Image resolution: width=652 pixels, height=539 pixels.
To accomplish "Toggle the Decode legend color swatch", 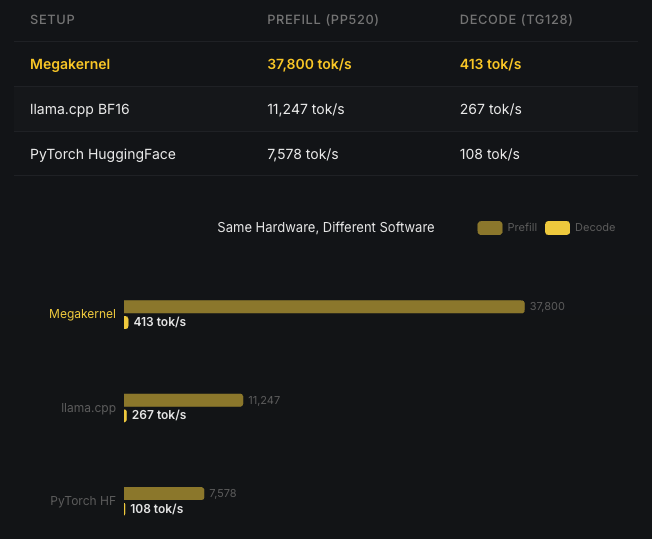I will click(x=557, y=228).
